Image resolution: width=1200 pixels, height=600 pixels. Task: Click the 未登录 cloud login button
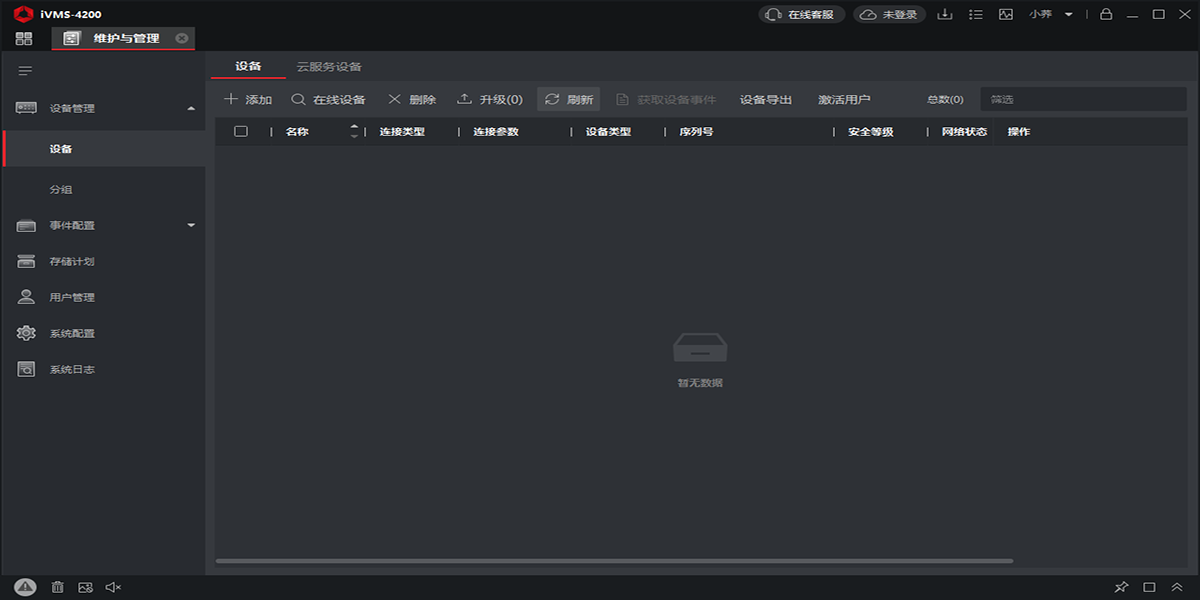click(889, 15)
